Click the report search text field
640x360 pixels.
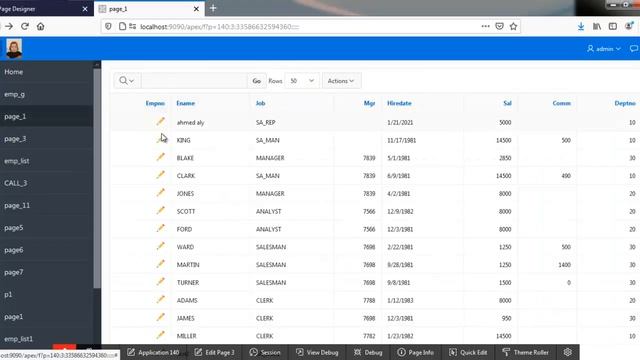(x=194, y=81)
